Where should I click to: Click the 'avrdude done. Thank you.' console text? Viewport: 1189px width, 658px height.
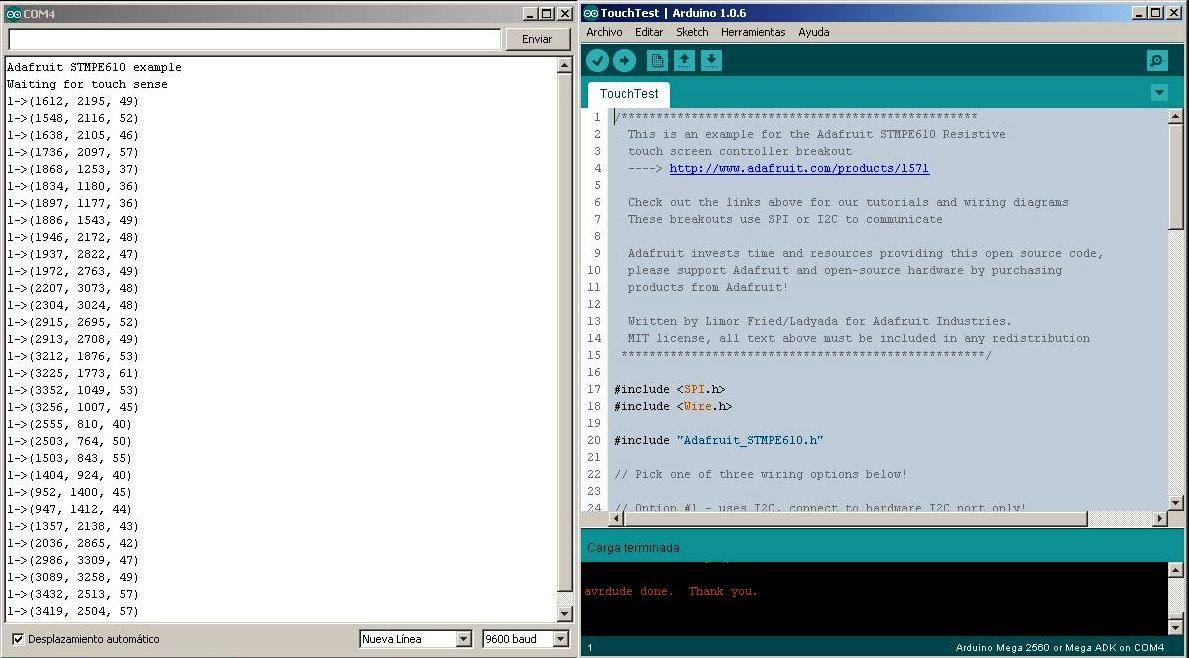coord(671,591)
